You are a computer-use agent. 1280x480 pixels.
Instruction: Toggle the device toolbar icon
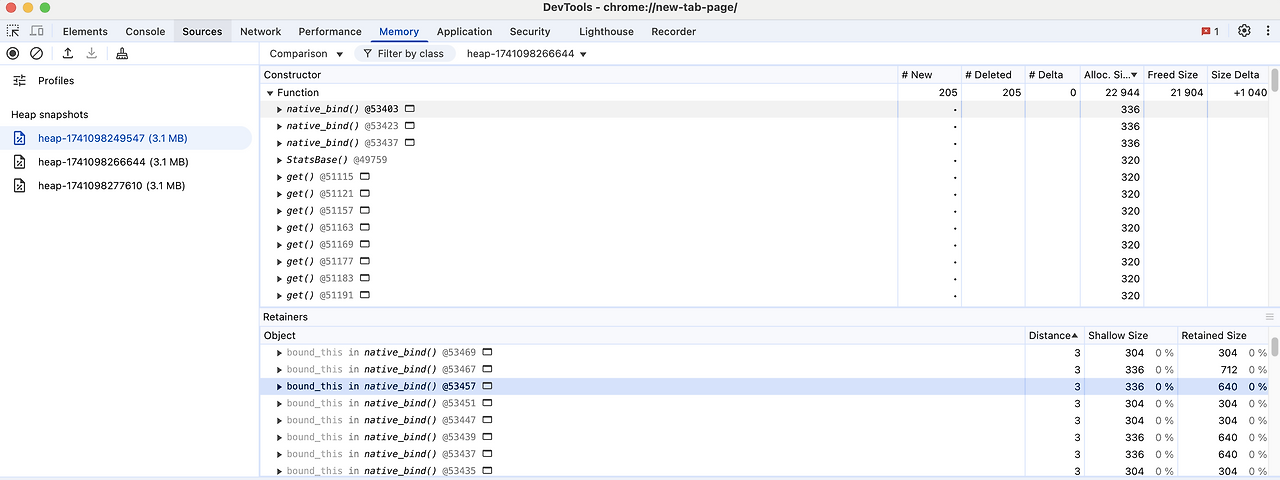point(39,31)
